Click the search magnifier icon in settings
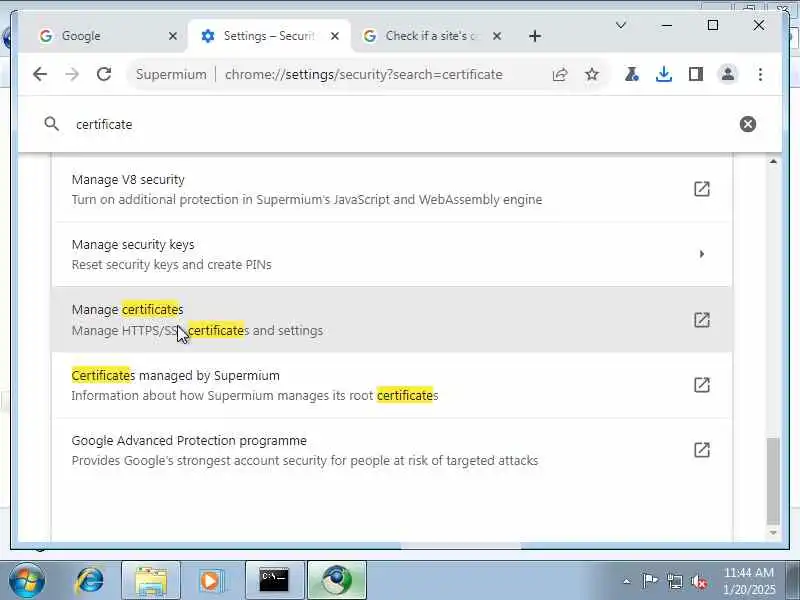The width and height of the screenshot is (800, 600). click(52, 123)
